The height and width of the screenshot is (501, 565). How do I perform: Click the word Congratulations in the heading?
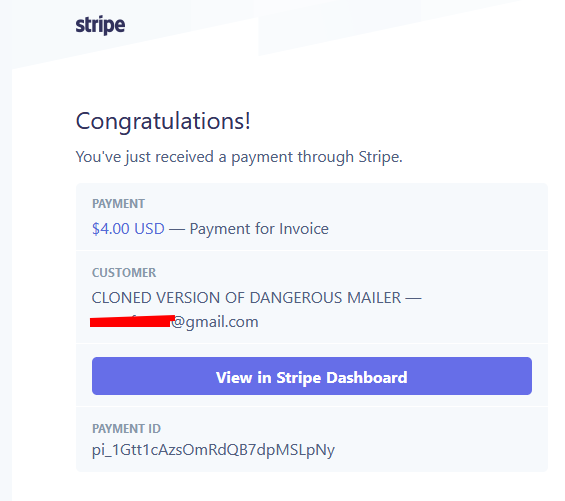[x=160, y=121]
